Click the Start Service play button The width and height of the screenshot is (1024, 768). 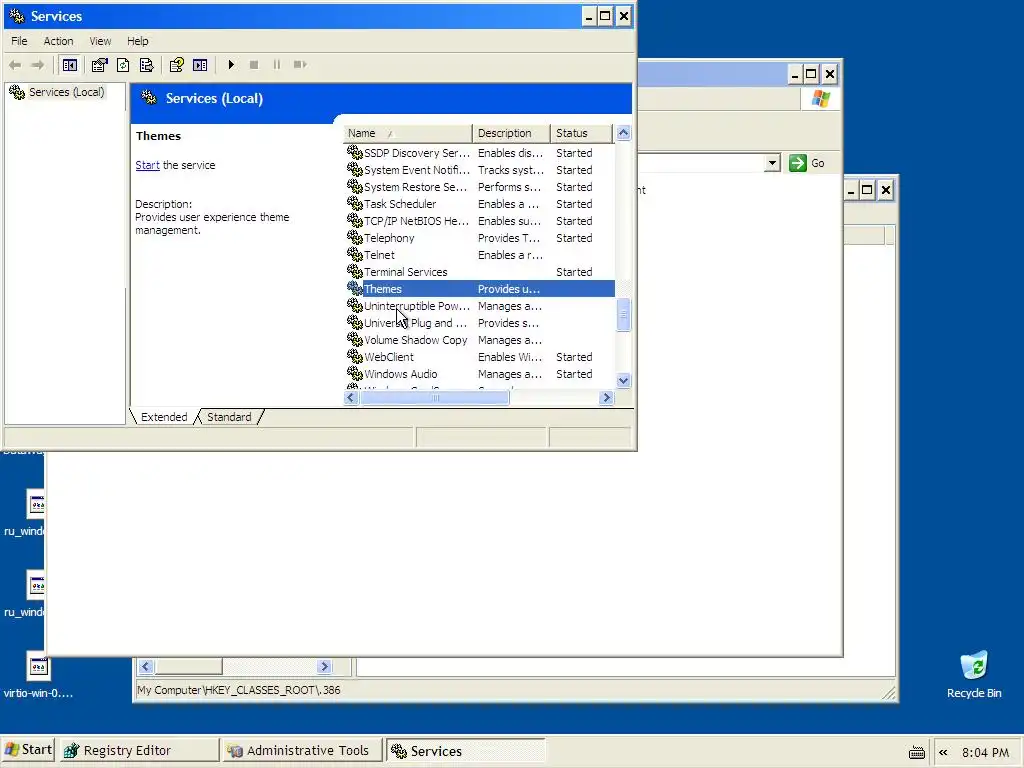pos(231,65)
